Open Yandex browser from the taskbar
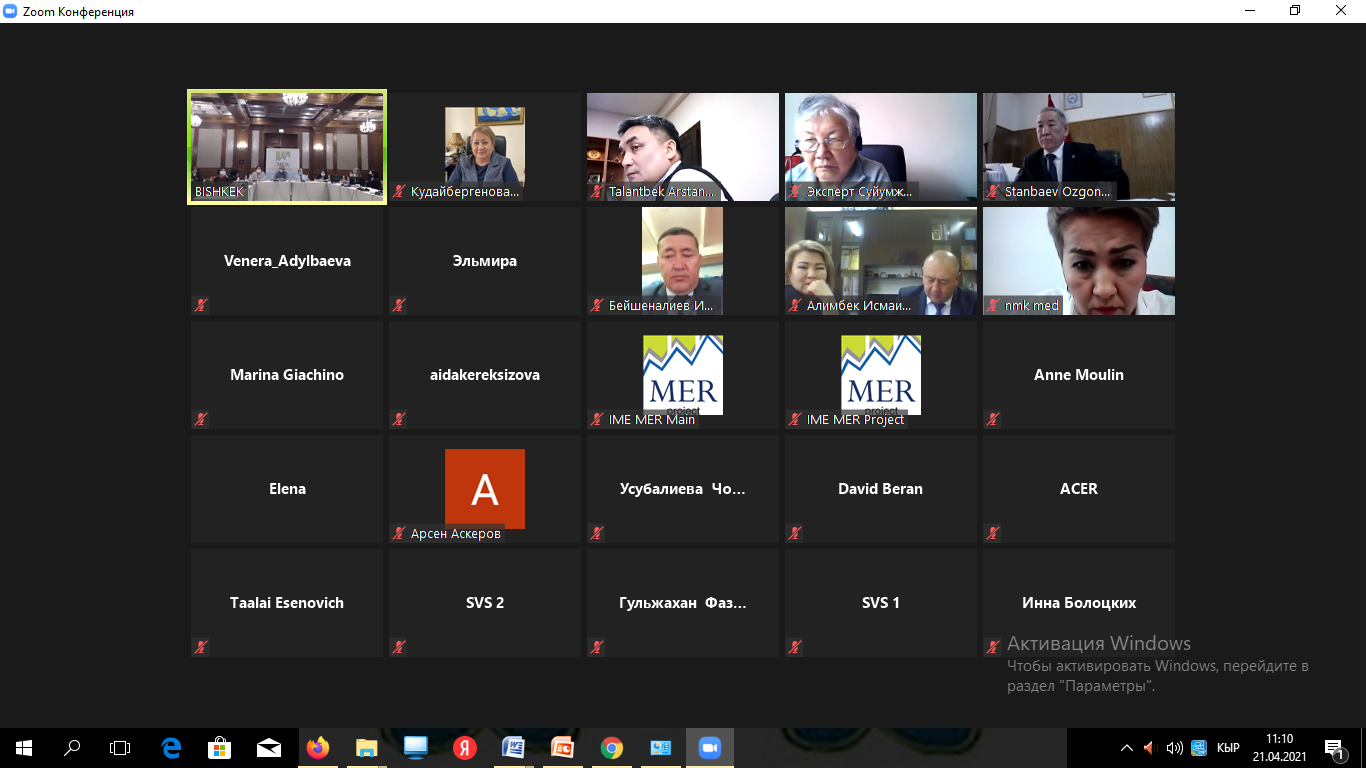1366x768 pixels. tap(465, 747)
